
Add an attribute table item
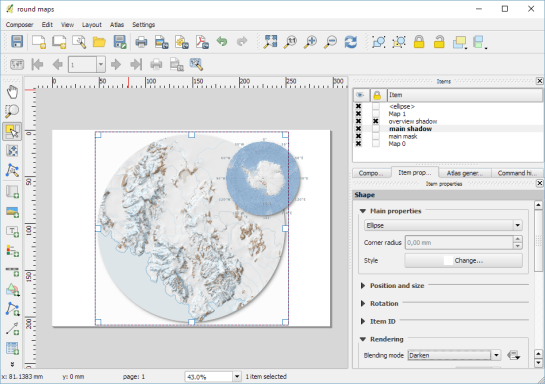[x=13, y=348]
